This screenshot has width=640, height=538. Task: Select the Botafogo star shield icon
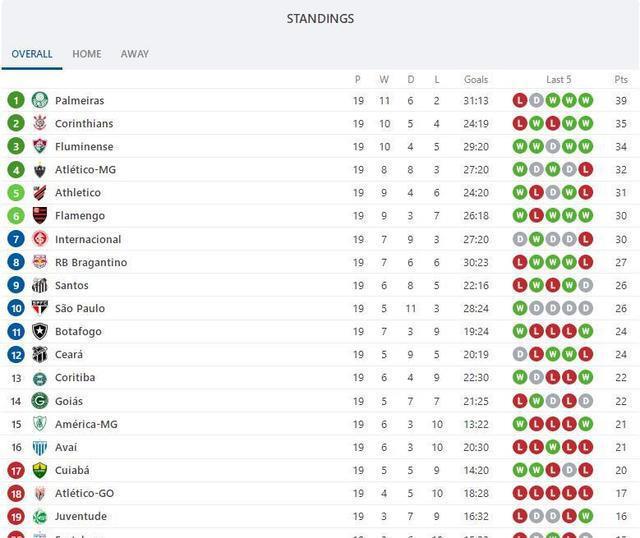40,331
